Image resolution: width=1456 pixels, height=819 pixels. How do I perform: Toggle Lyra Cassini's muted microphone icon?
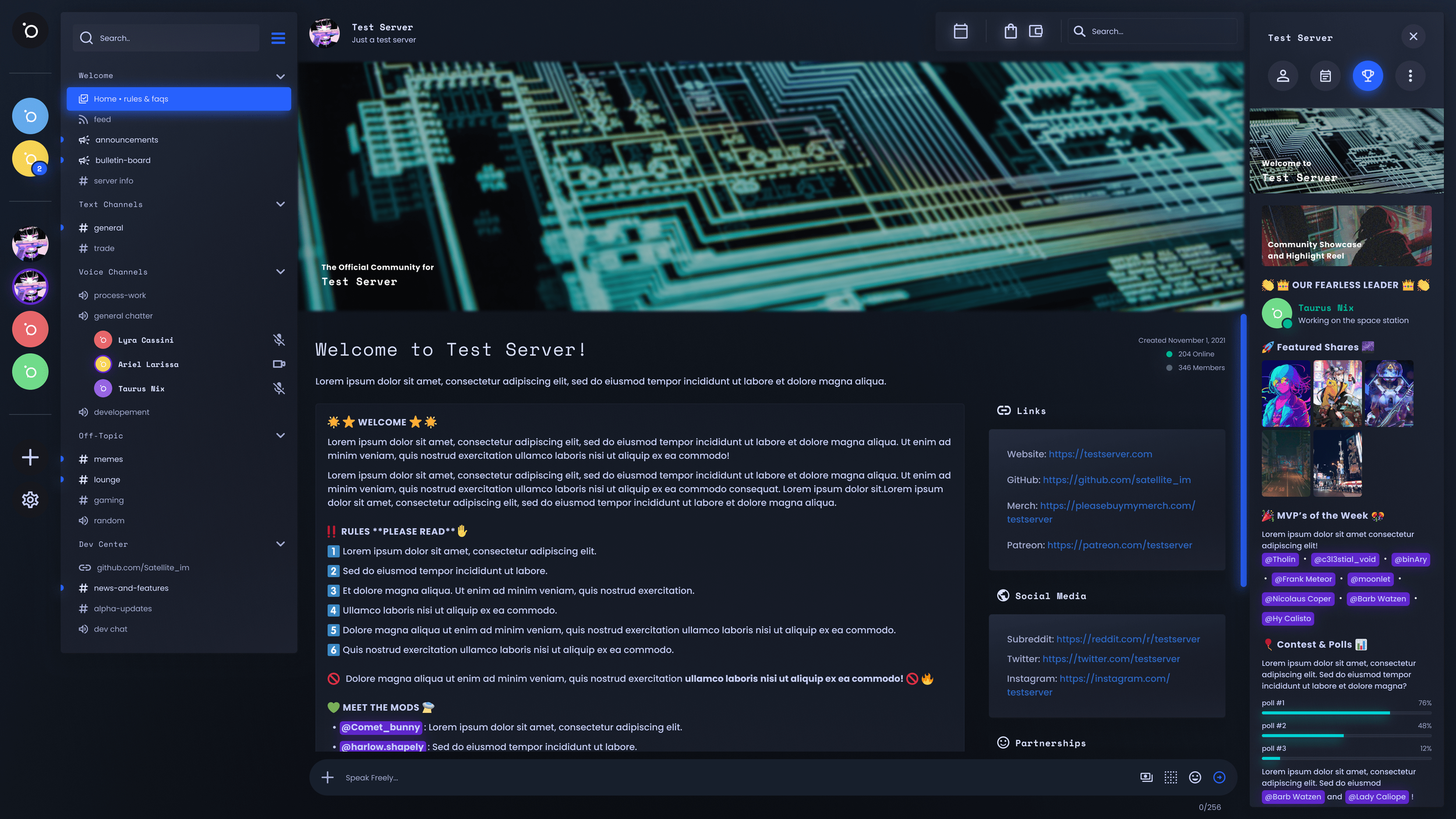[x=279, y=340]
